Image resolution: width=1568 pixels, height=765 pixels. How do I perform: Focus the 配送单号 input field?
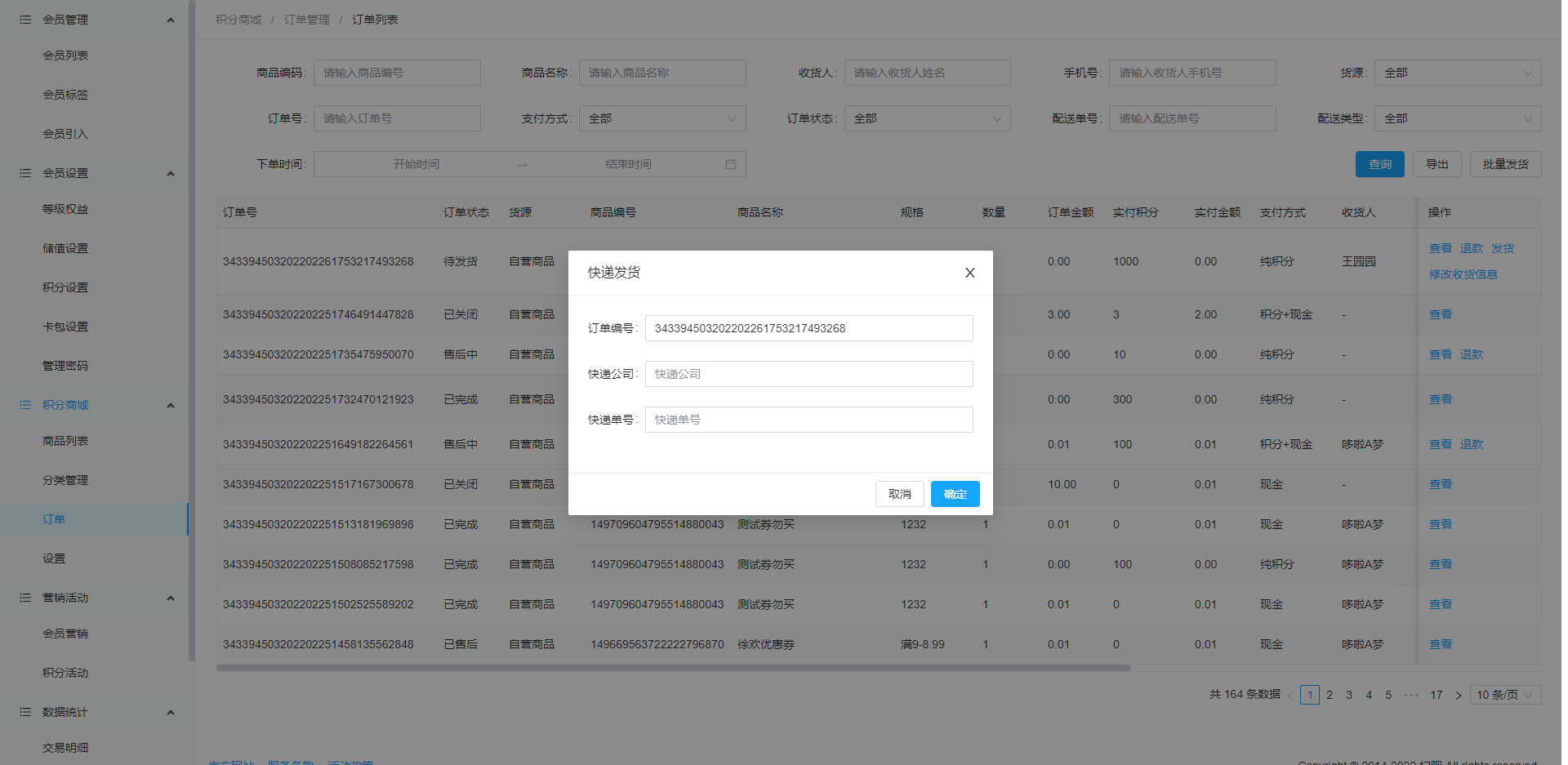(x=1192, y=118)
